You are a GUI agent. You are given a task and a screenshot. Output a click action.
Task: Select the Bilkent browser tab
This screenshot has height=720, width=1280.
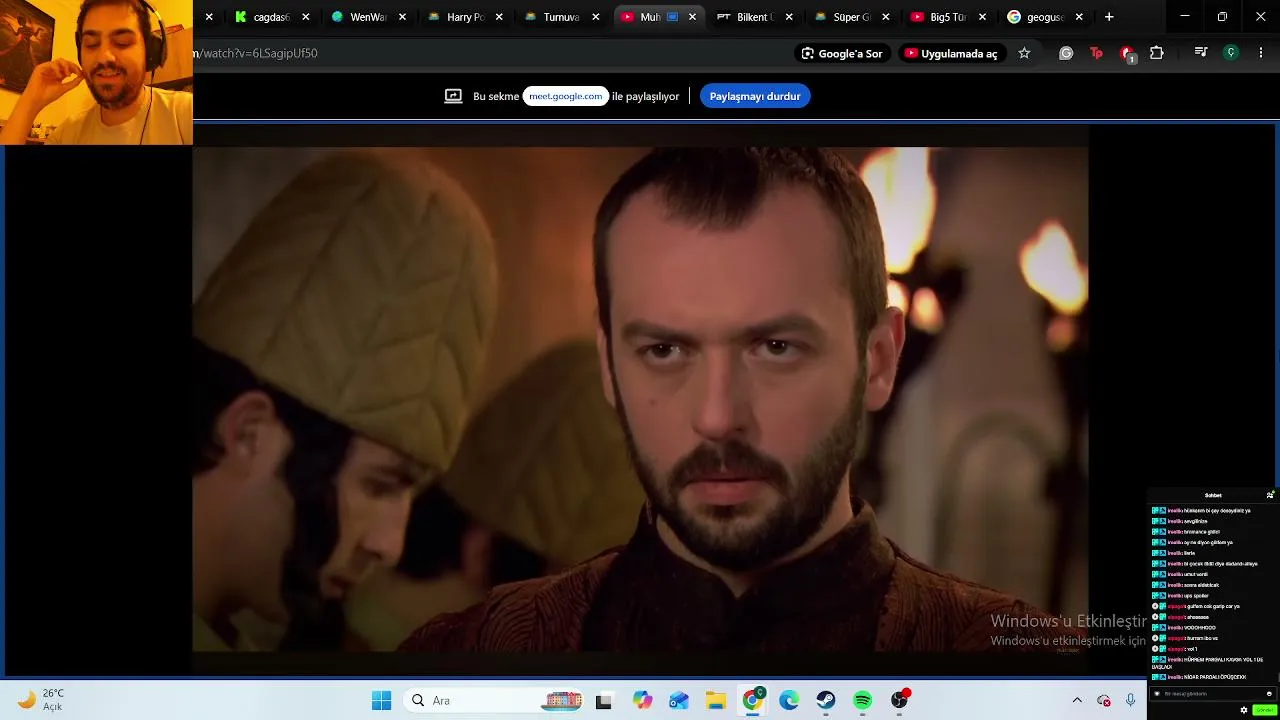click(756, 17)
